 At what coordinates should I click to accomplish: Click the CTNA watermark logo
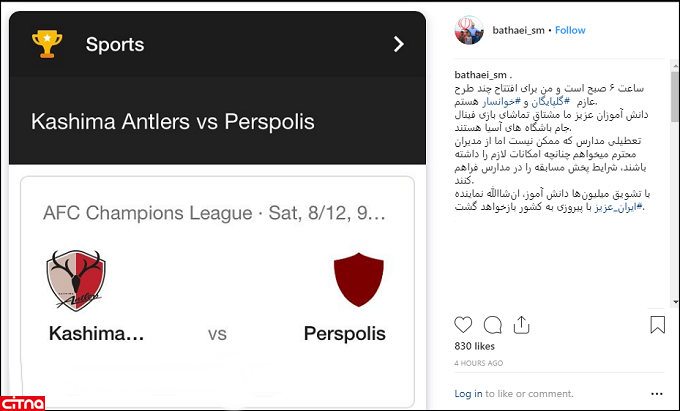(x=22, y=402)
